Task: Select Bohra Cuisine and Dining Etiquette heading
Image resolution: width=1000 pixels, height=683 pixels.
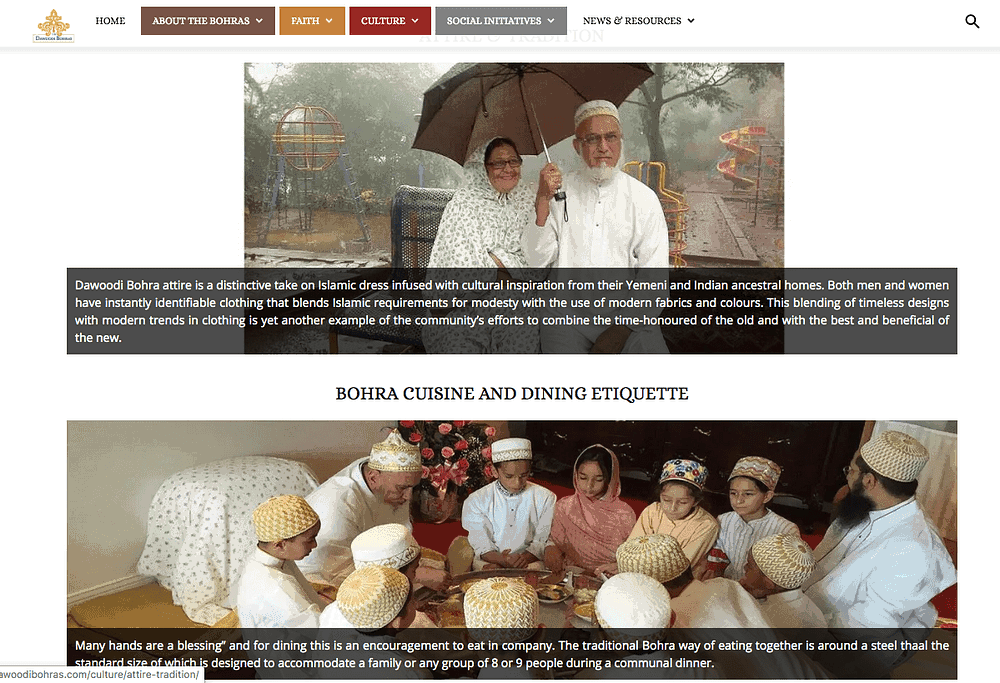Action: coord(512,393)
